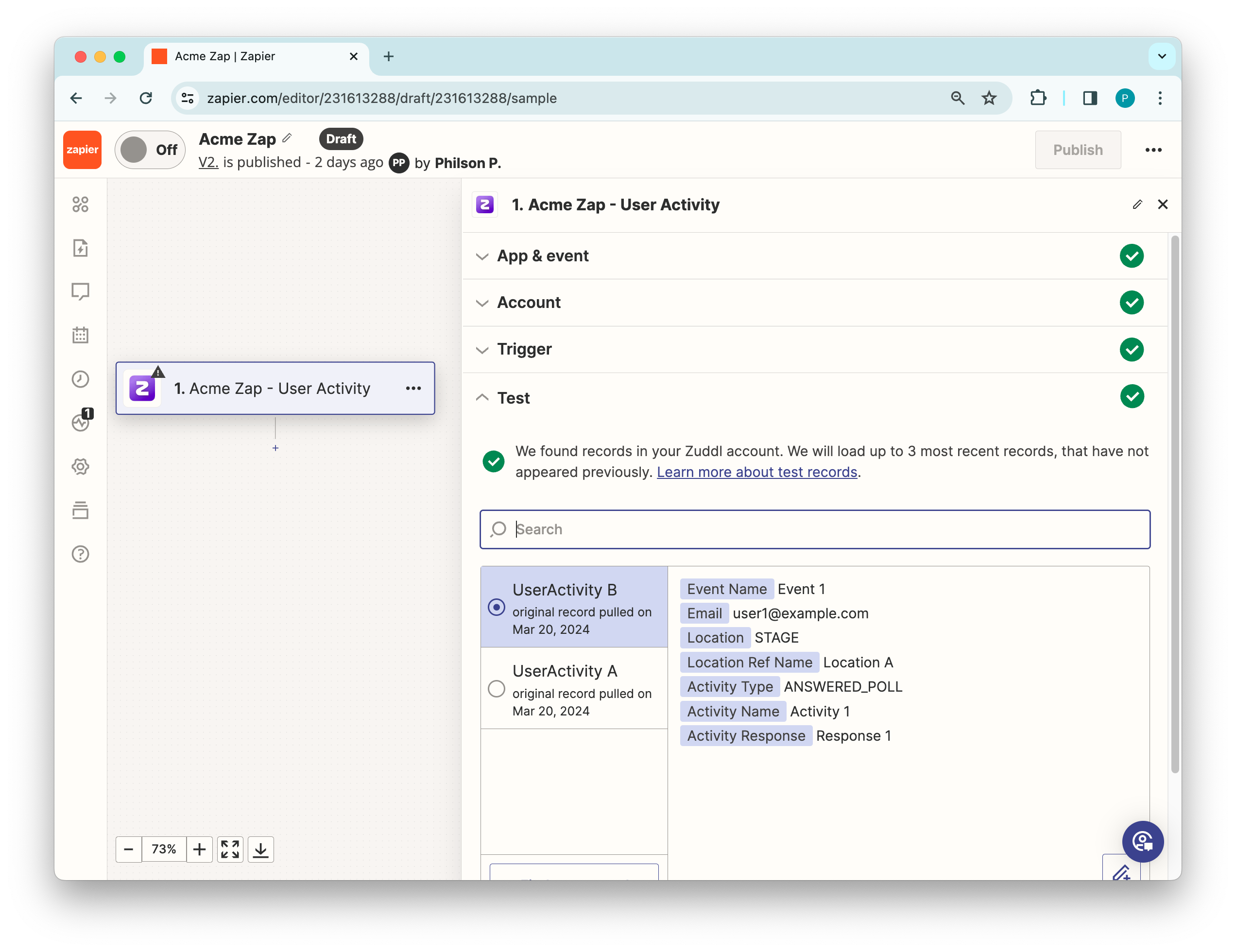Expand the Account section
1236x952 pixels.
click(529, 303)
